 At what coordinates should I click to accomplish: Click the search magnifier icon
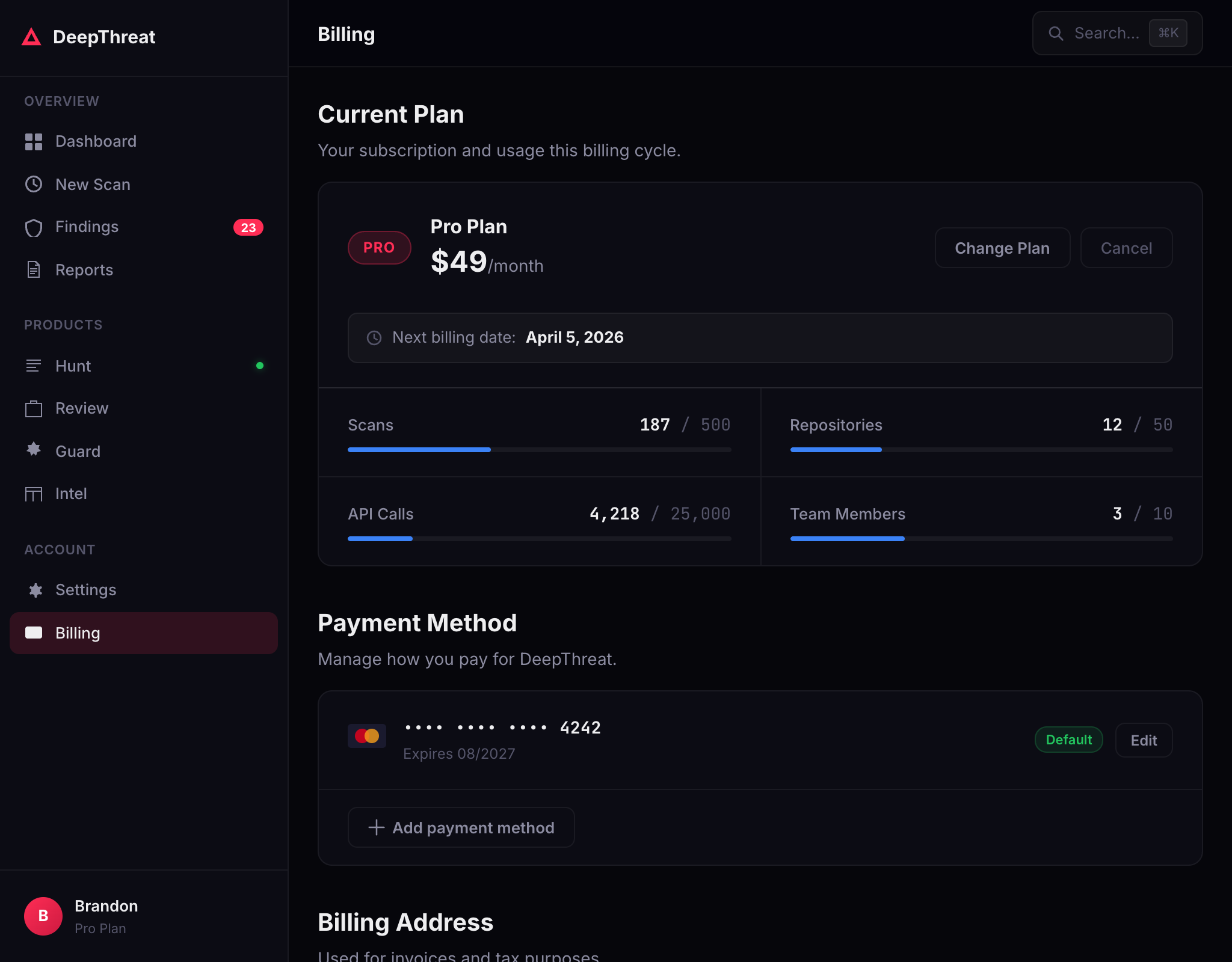[x=1056, y=34]
